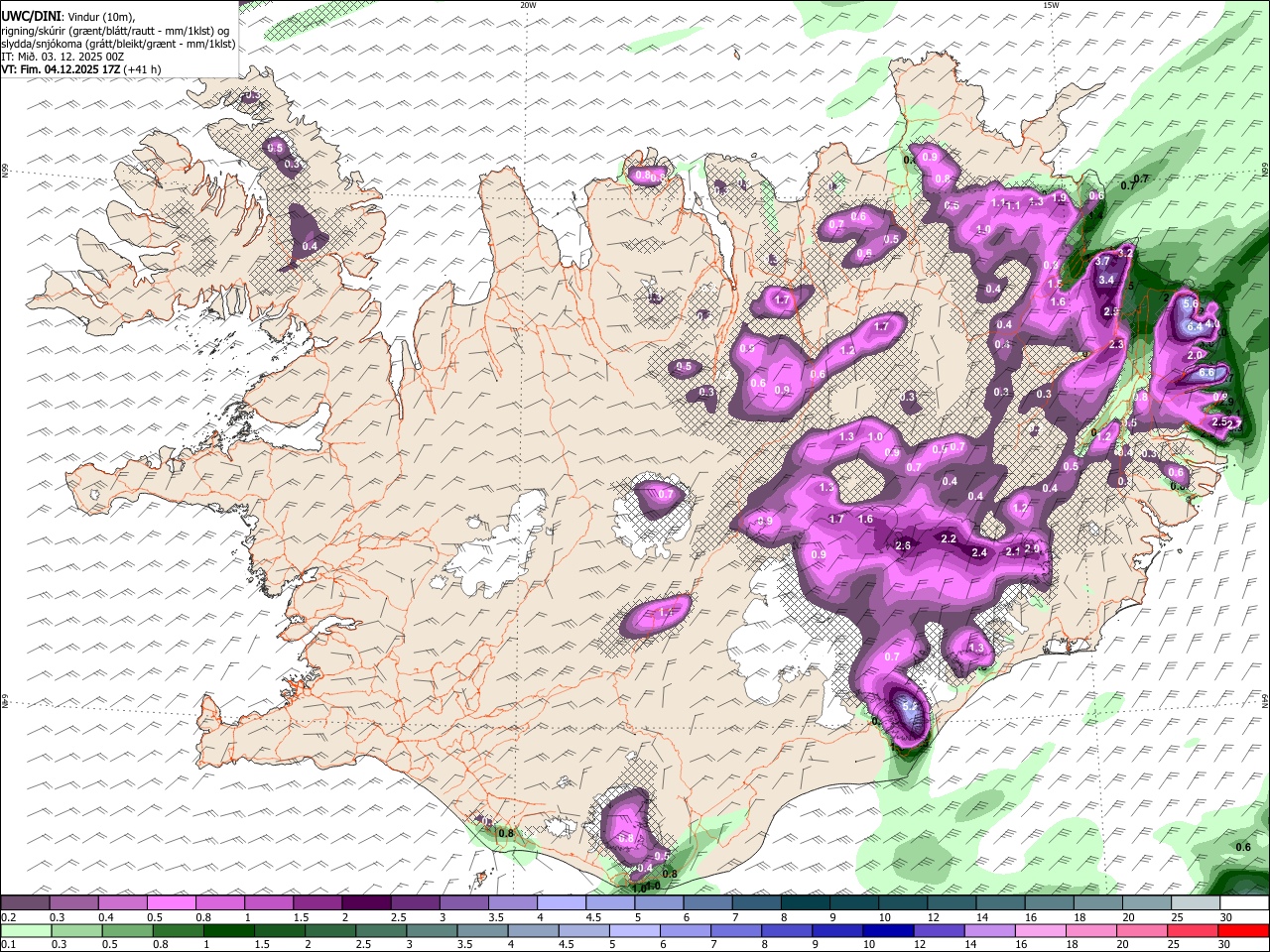Click the "6.4" precipitation value on the map

[1194, 326]
